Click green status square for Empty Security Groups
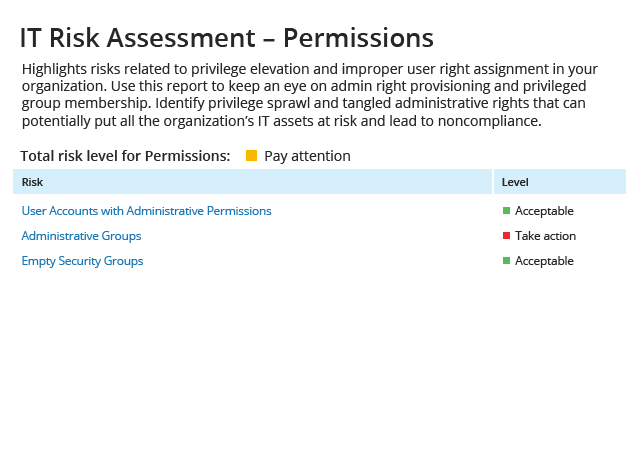Image resolution: width=640 pixels, height=450 pixels. pos(507,261)
